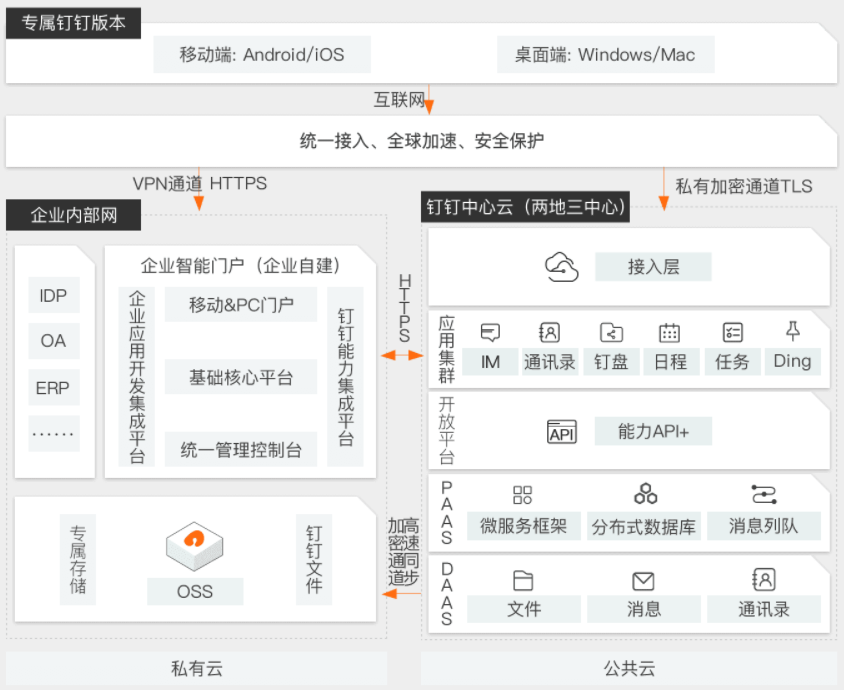Select the vertical 企业应用开发集成平台 label

pyautogui.click(x=137, y=377)
